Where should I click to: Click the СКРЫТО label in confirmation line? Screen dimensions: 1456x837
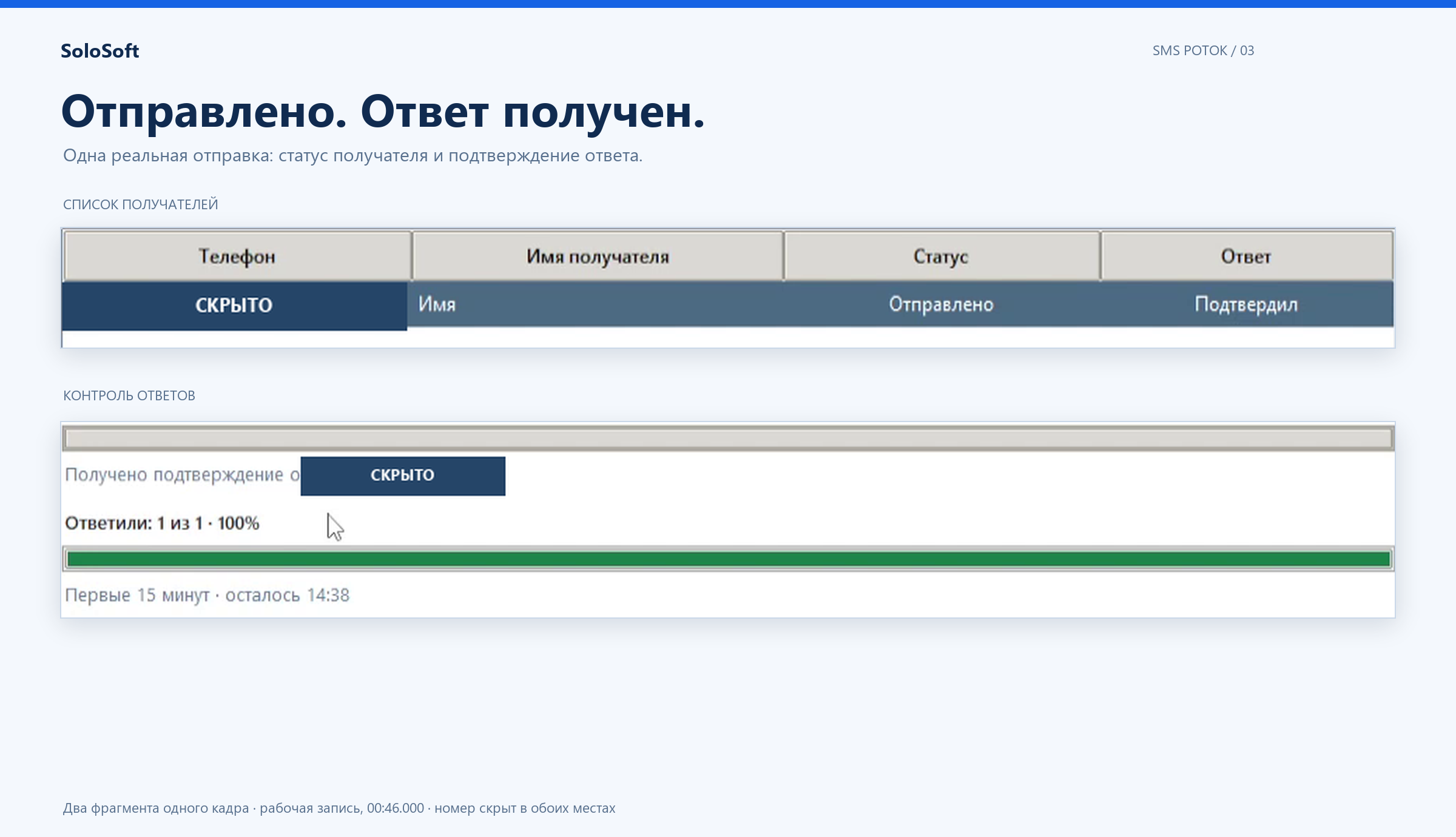click(403, 476)
